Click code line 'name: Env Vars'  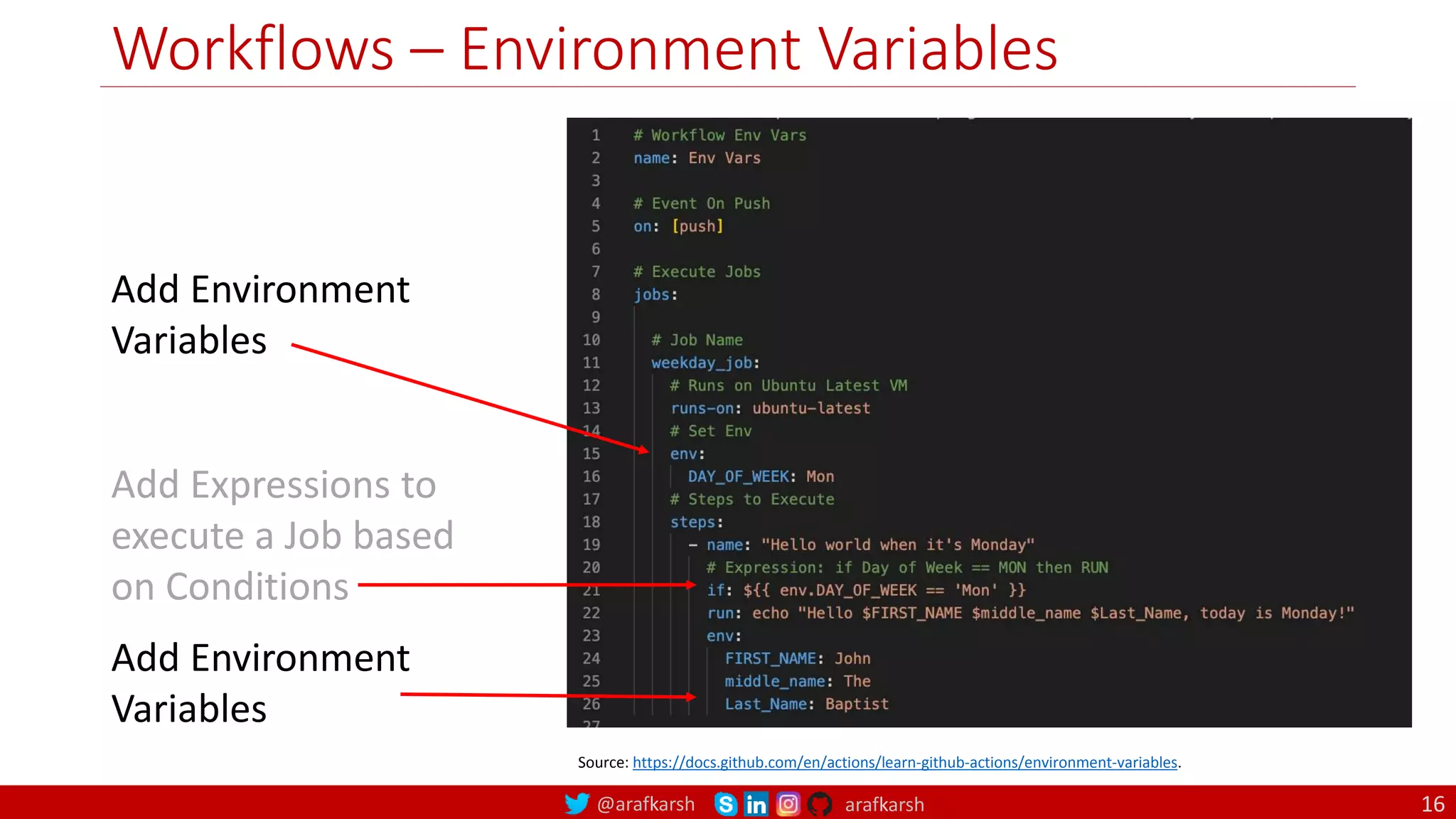click(x=697, y=158)
